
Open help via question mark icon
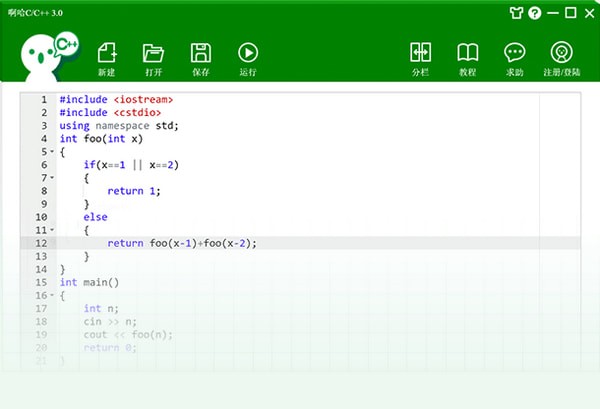(535, 14)
